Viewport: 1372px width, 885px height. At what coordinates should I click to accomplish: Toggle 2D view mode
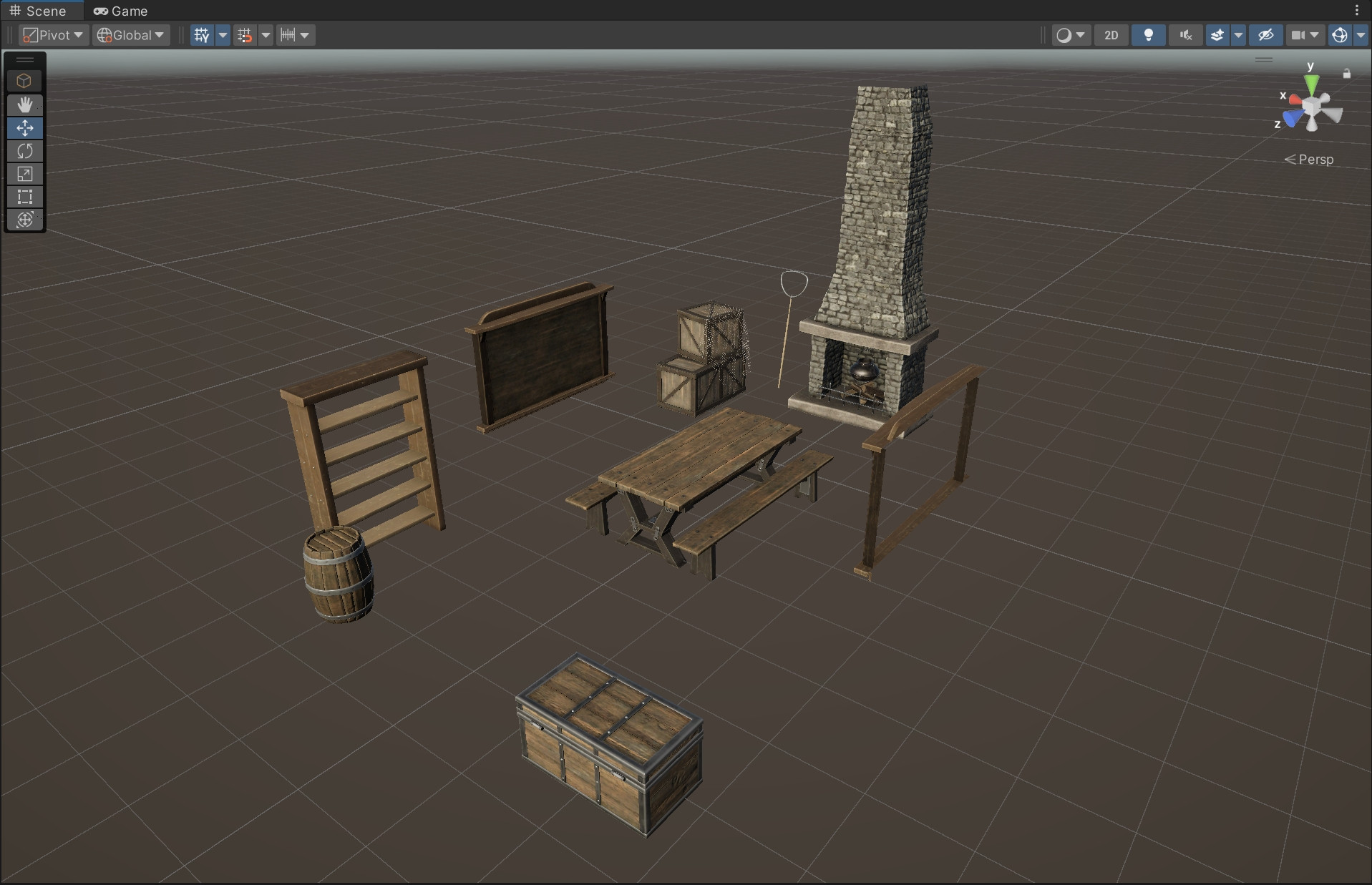(1111, 35)
